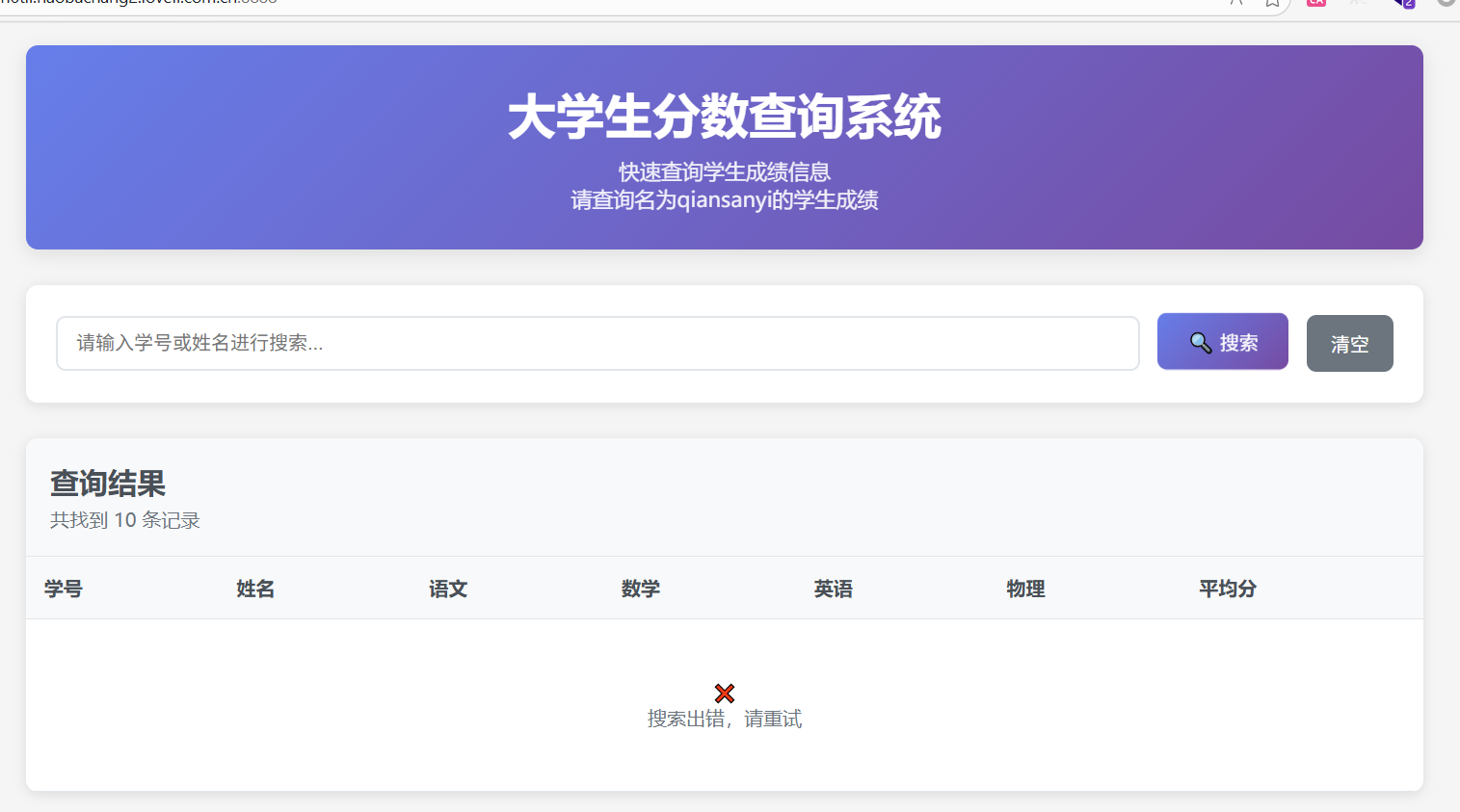1460x812 pixels.
Task: Click the browser bookmark star icon
Action: (1272, 3)
